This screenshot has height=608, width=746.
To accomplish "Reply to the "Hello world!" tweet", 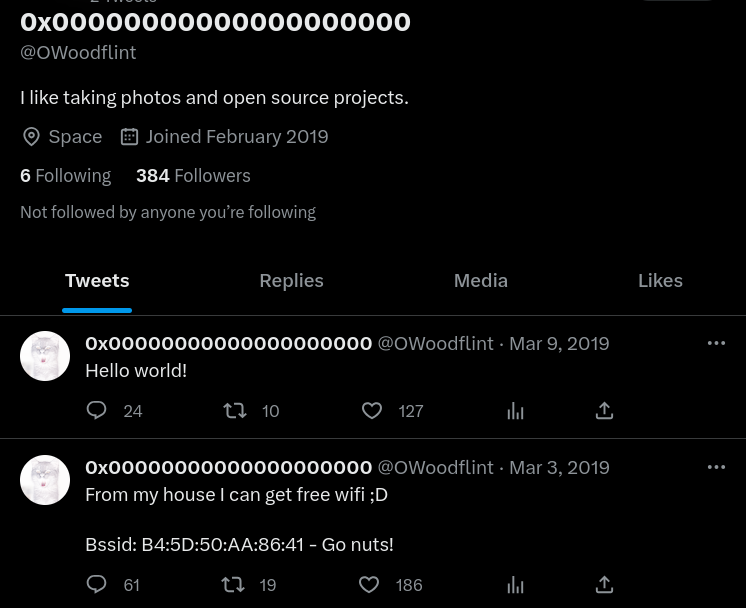I will click(x=97, y=410).
